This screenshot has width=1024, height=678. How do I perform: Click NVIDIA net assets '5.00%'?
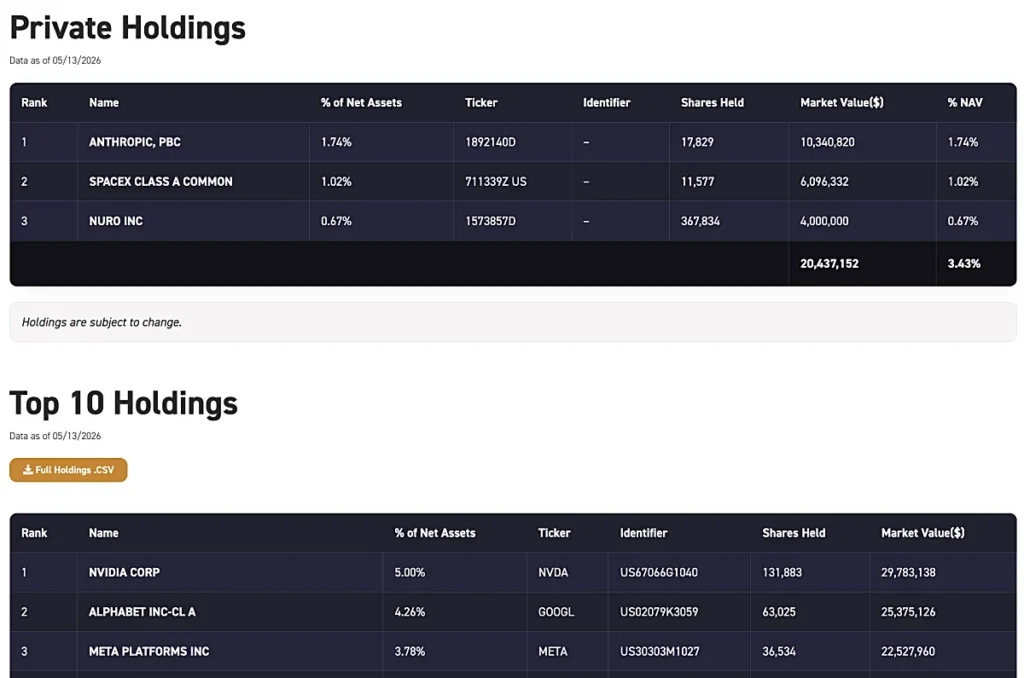(x=409, y=572)
